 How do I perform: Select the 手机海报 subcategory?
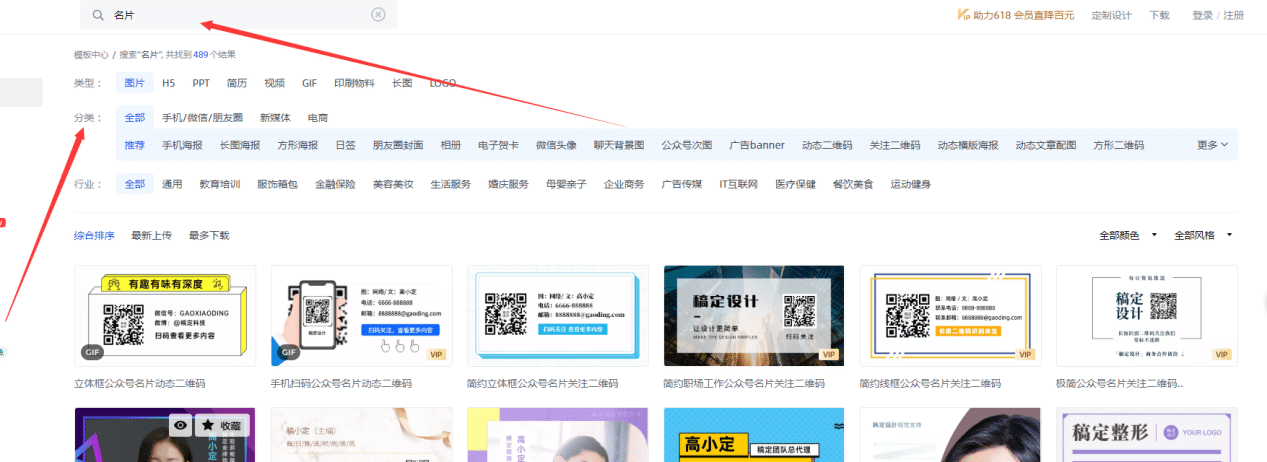pos(182,145)
